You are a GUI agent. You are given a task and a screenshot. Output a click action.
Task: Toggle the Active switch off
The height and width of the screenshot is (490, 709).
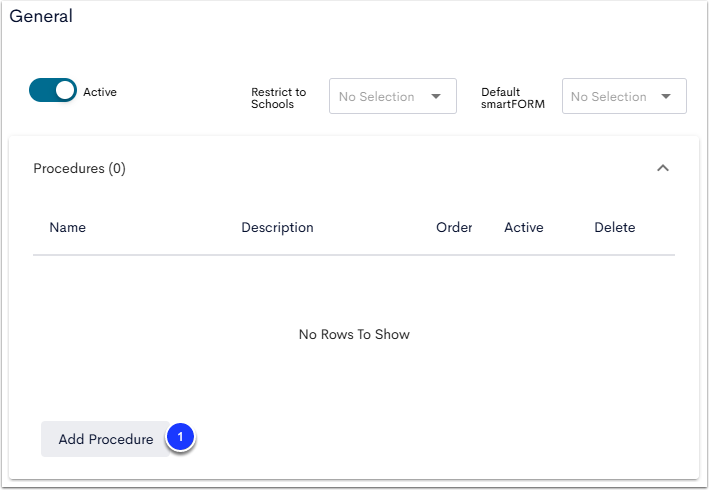point(53,90)
